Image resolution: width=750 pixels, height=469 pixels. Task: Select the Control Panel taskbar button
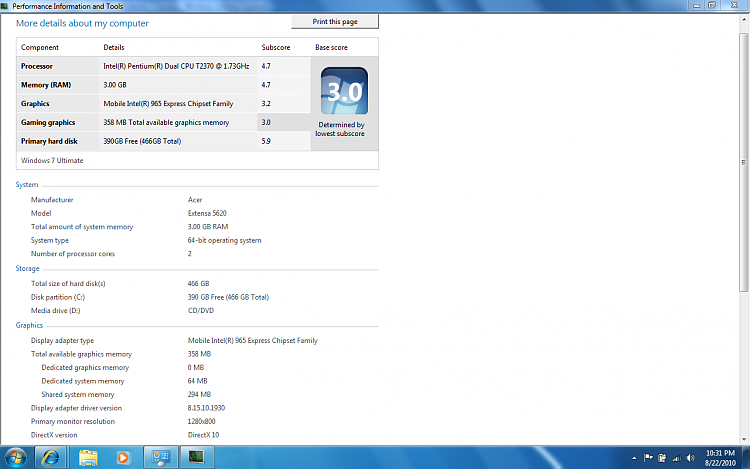[161, 458]
